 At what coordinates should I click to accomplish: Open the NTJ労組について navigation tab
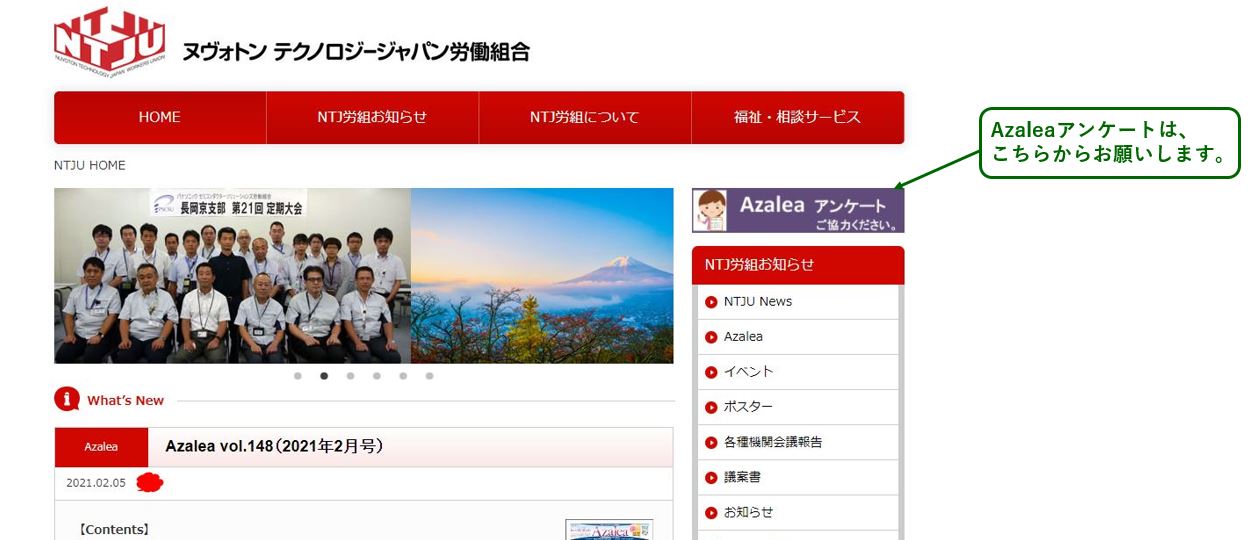tap(585, 117)
